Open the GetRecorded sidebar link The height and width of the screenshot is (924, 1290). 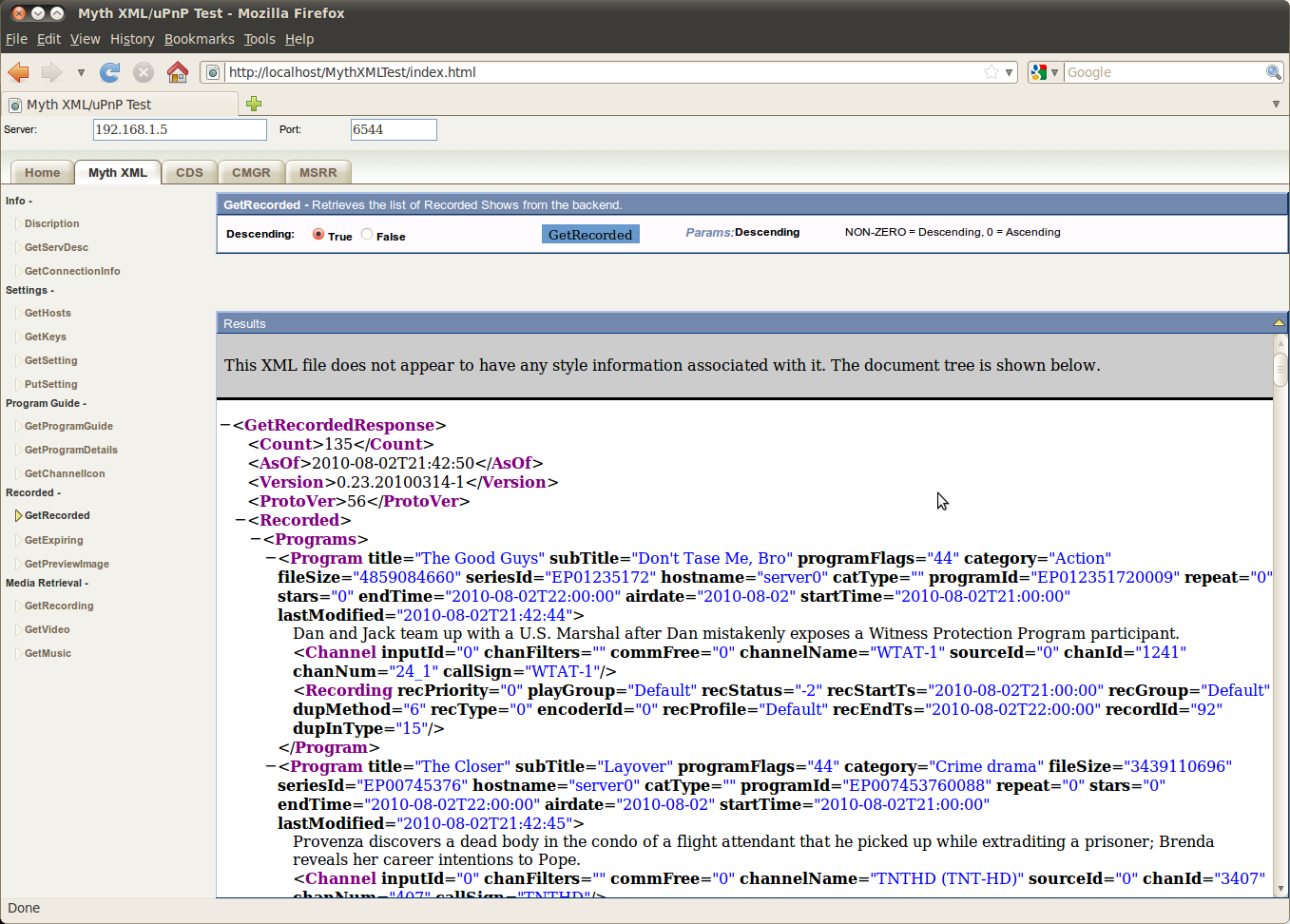pos(57,516)
